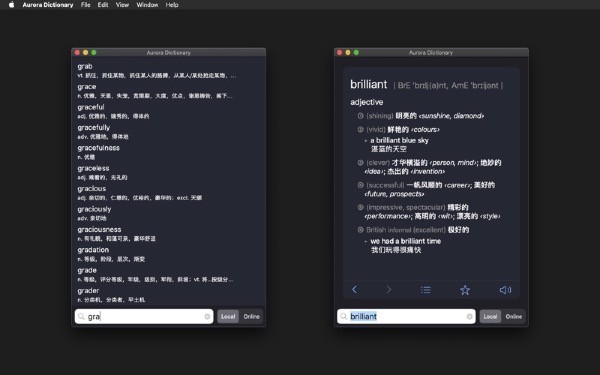Open the File menu
This screenshot has width=600, height=375.
coord(86,5)
